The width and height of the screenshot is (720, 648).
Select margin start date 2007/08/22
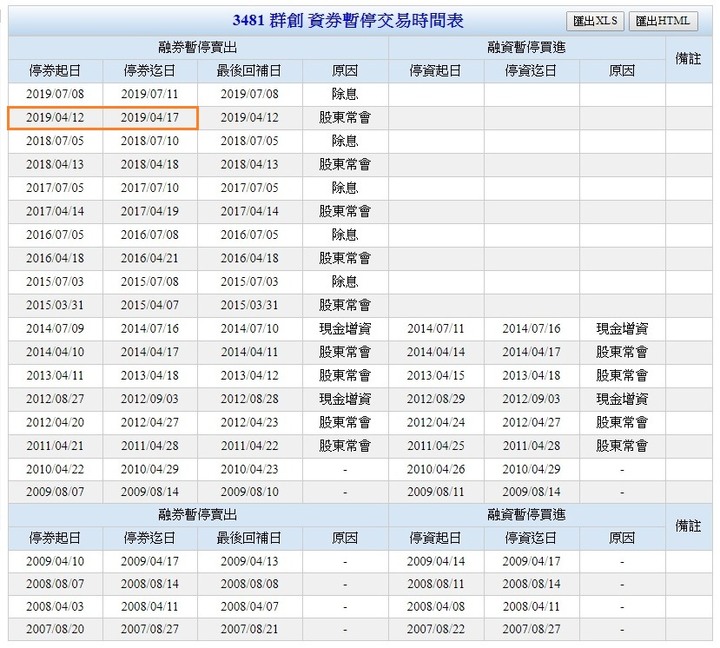tap(435, 629)
